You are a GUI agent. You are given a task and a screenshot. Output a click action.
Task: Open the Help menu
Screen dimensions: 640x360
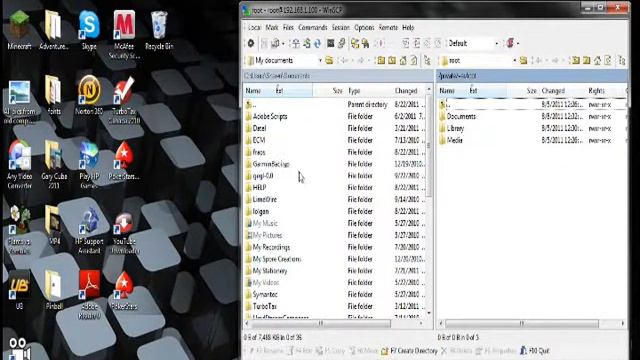pyautogui.click(x=408, y=27)
